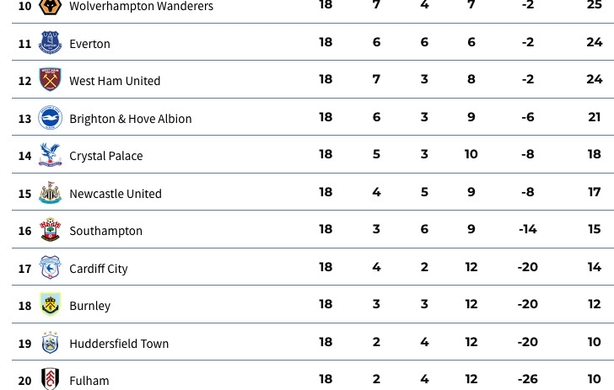Click Fulham's goal difference value -26
The image size is (614, 390).
527,379
